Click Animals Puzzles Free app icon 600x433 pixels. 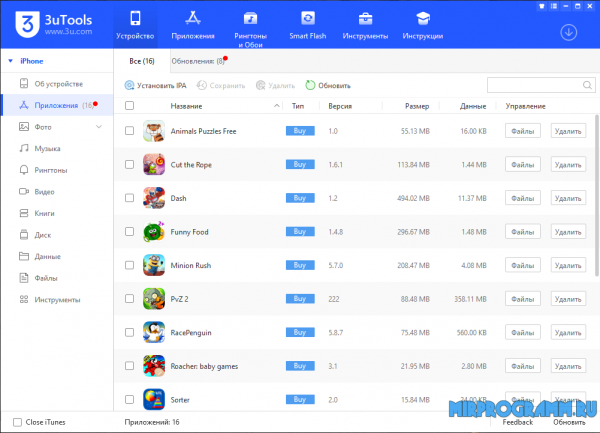tap(154, 131)
